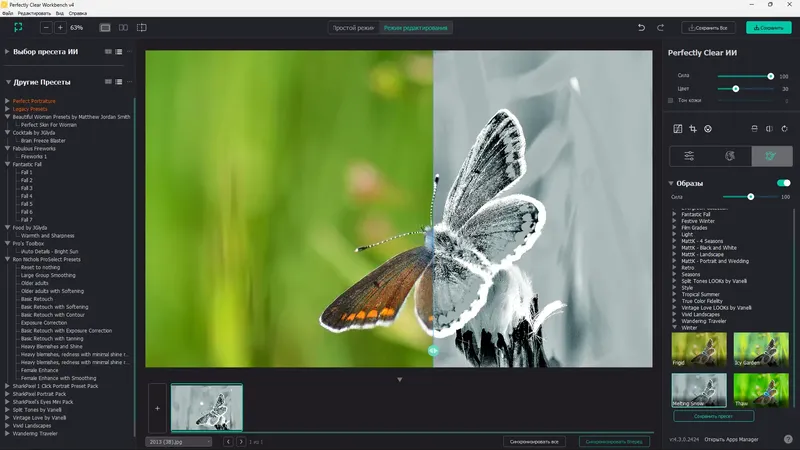Show Другие Пресеты as thumbnail grid

[108, 82]
